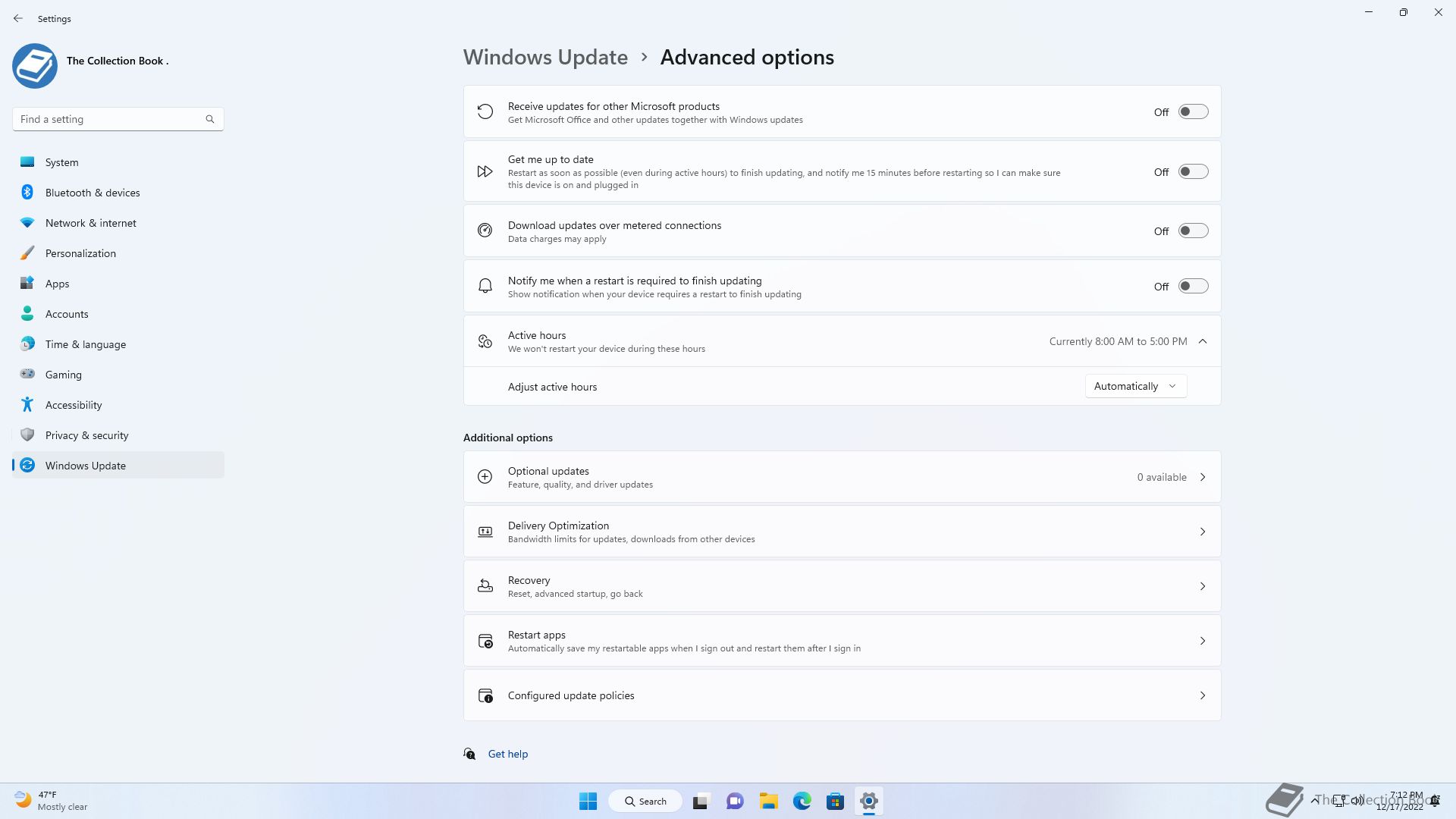The width and height of the screenshot is (1456, 819).
Task: Click the Configured update policies icon
Action: click(485, 695)
